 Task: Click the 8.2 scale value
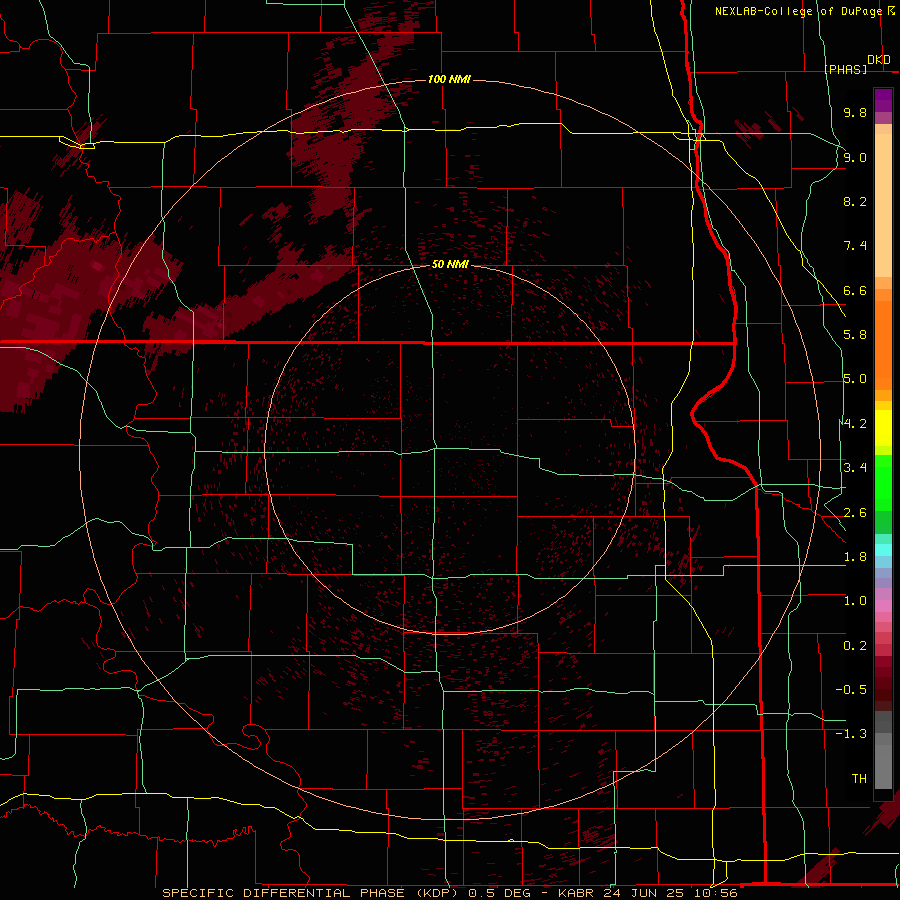point(855,201)
